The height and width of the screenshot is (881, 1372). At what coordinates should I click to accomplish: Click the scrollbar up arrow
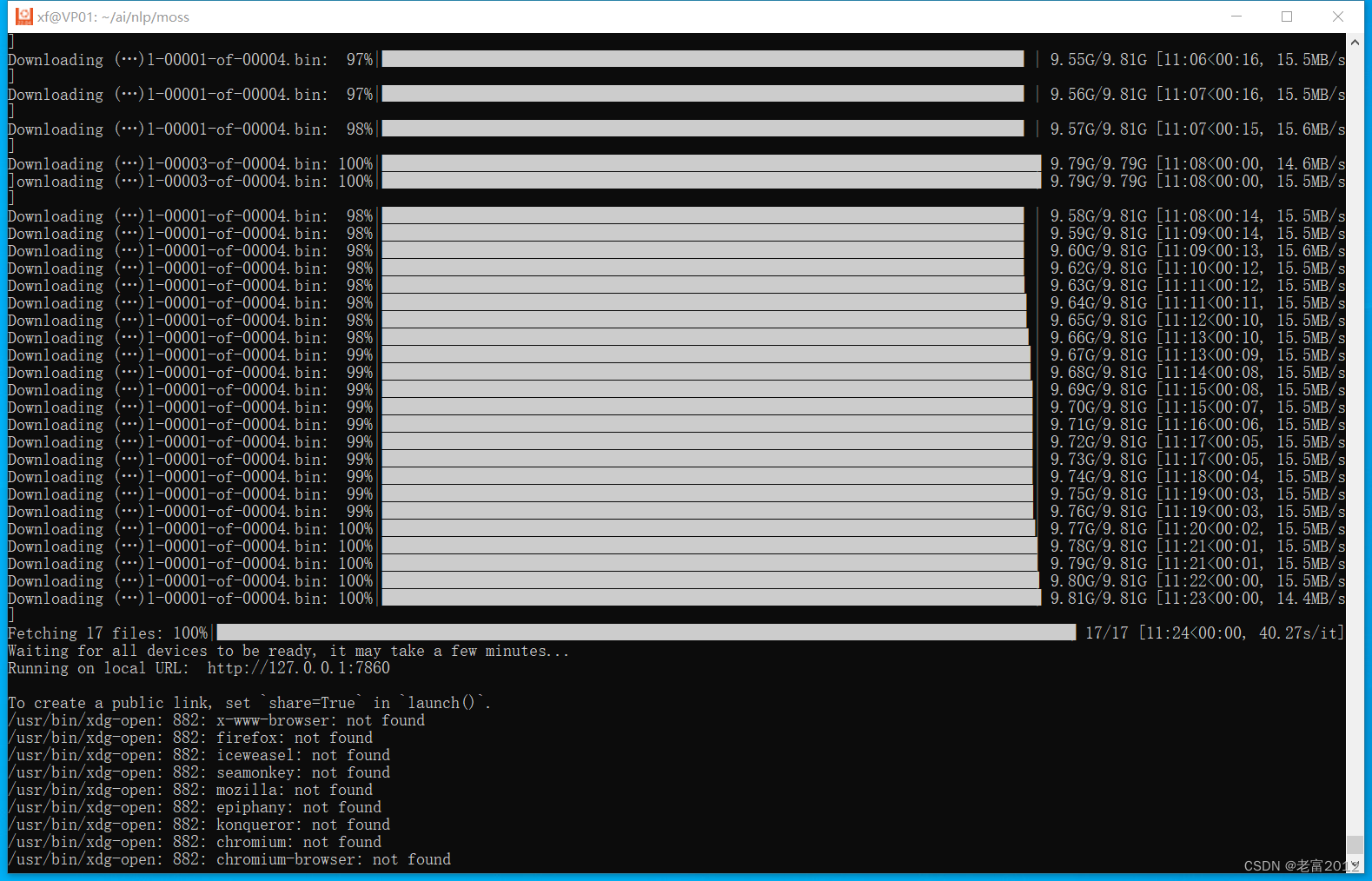click(1355, 41)
